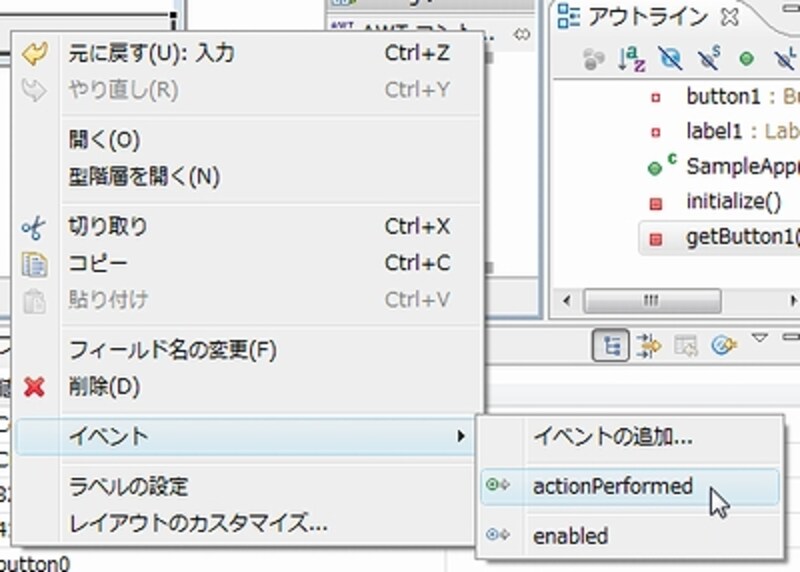Screen dimensions: 800x572
Task: Click the コピー copy icon in context menu
Action: [35, 264]
